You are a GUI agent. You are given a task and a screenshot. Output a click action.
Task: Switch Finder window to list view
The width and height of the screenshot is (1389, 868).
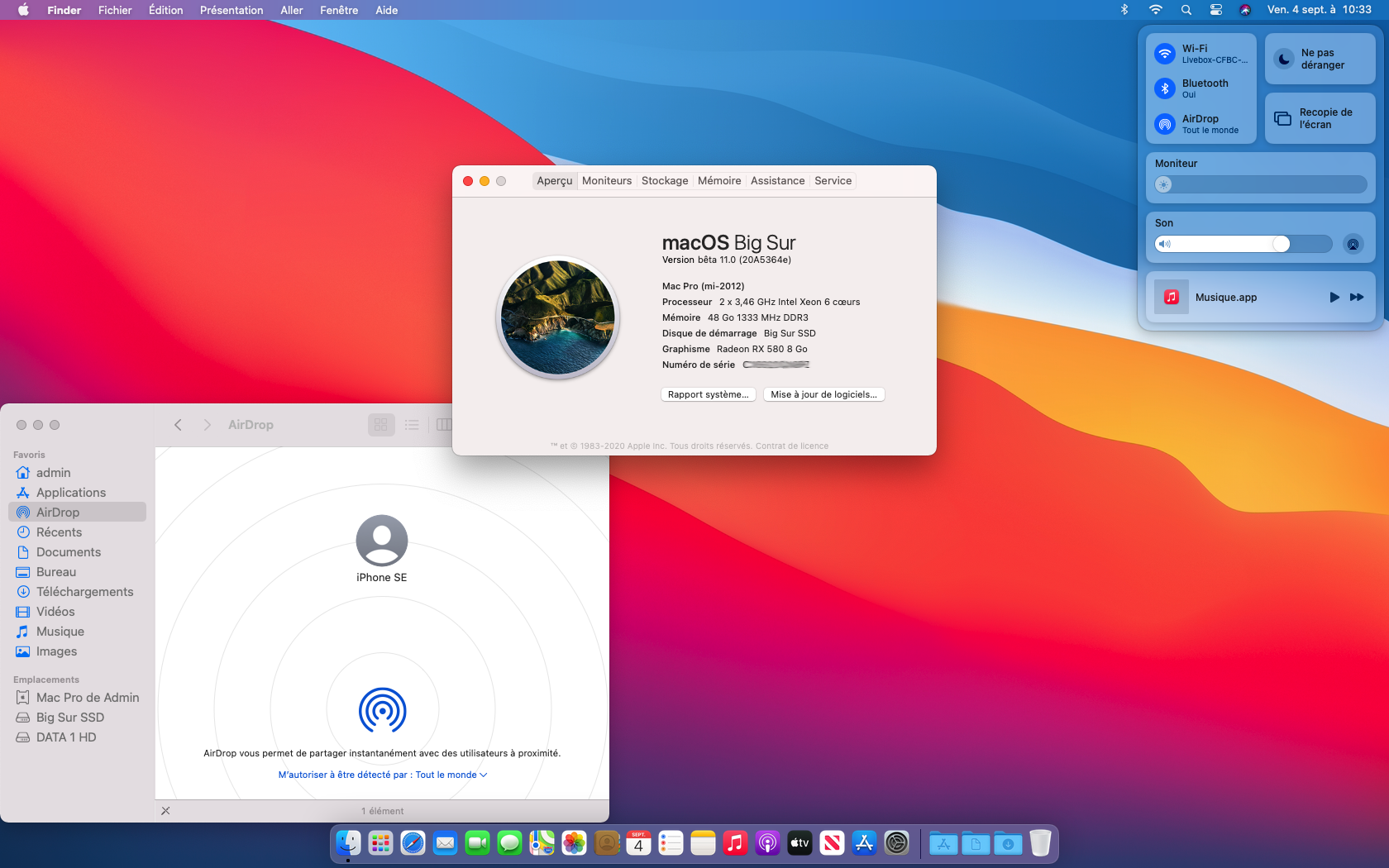pos(412,425)
